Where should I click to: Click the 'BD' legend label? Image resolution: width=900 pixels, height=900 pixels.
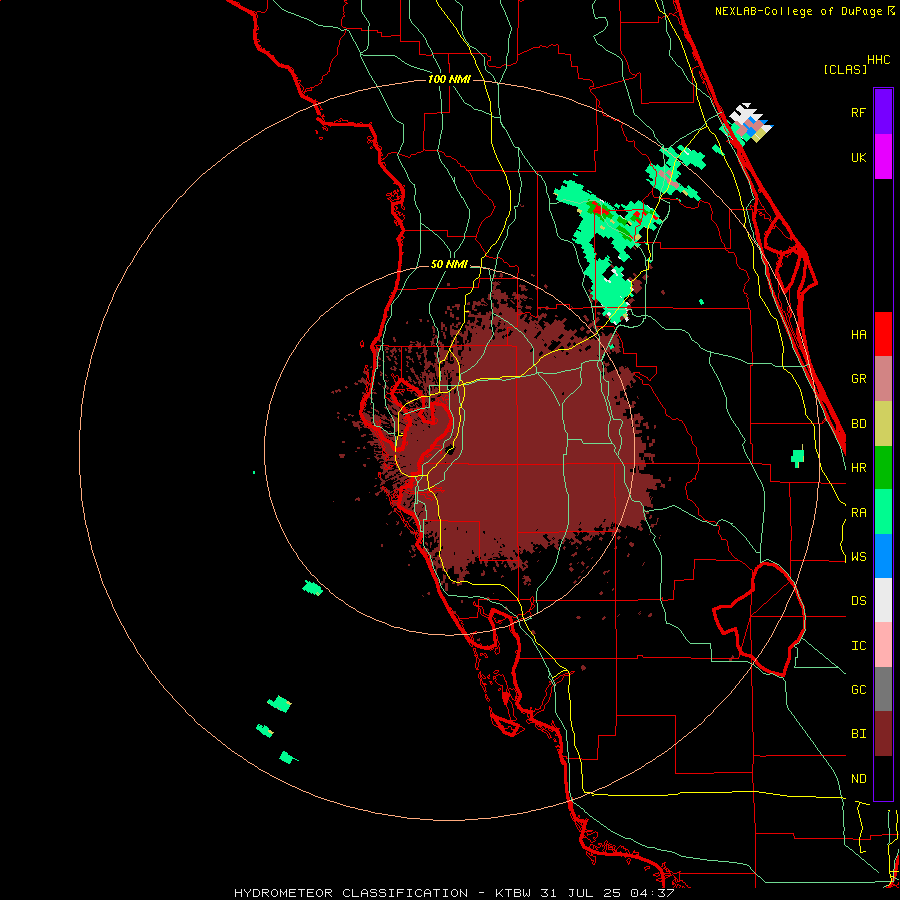tap(858, 424)
